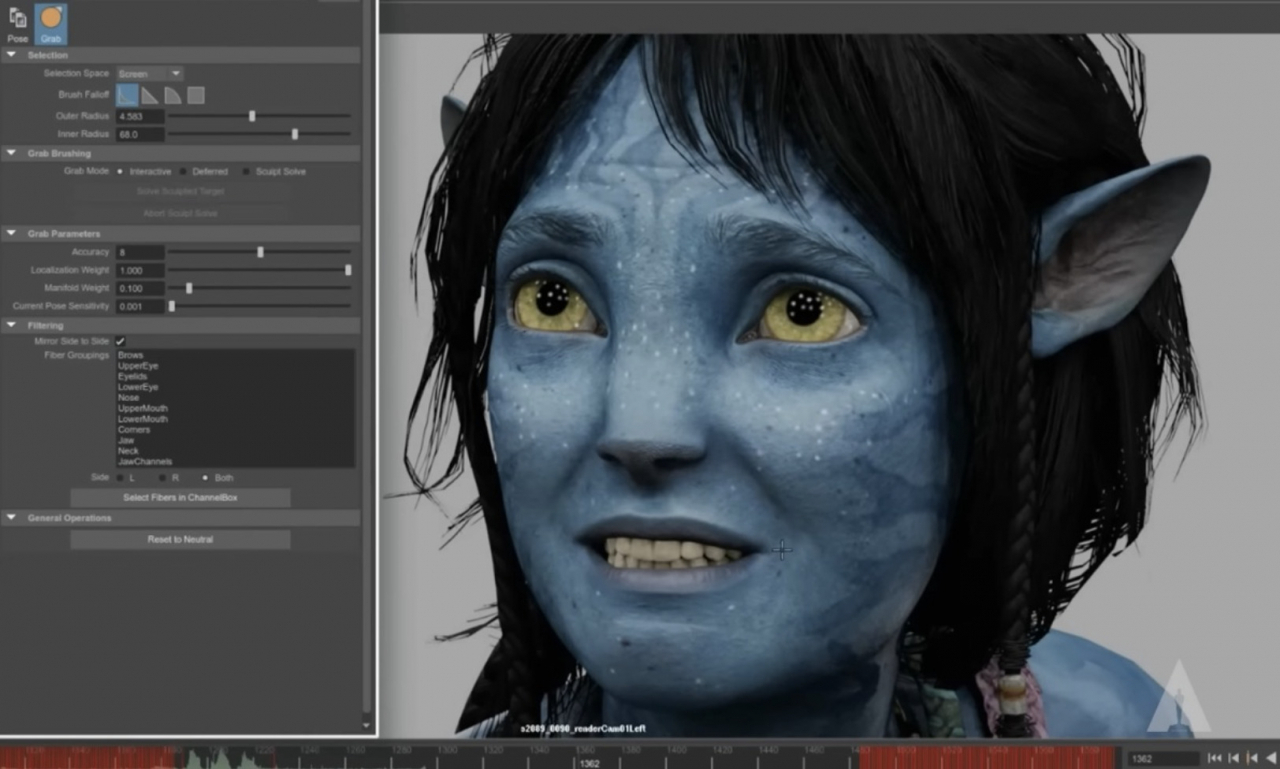1280x769 pixels.
Task: Choose the rounded brush falloff icon
Action: click(x=173, y=95)
